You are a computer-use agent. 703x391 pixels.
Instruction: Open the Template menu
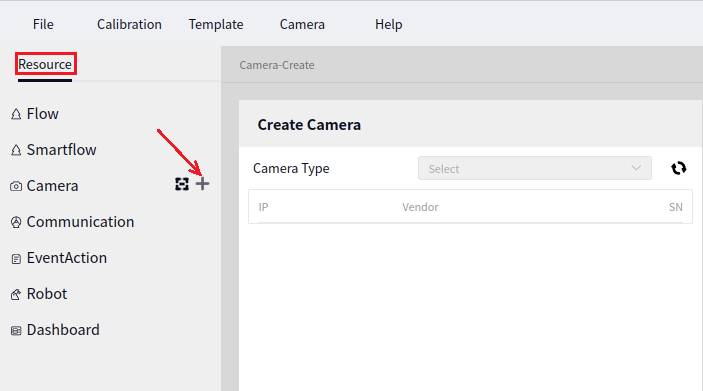point(216,24)
